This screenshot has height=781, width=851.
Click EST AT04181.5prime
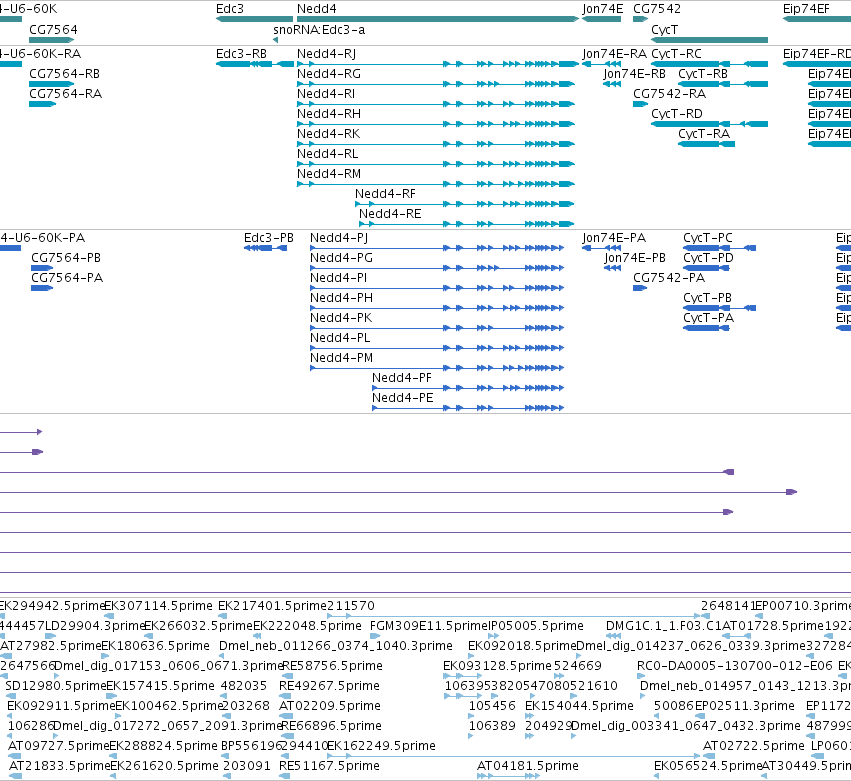(528, 766)
